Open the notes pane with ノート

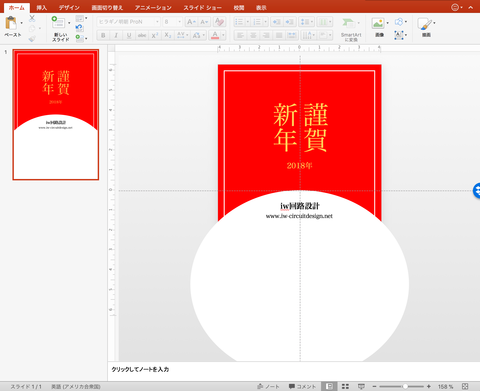(x=268, y=386)
